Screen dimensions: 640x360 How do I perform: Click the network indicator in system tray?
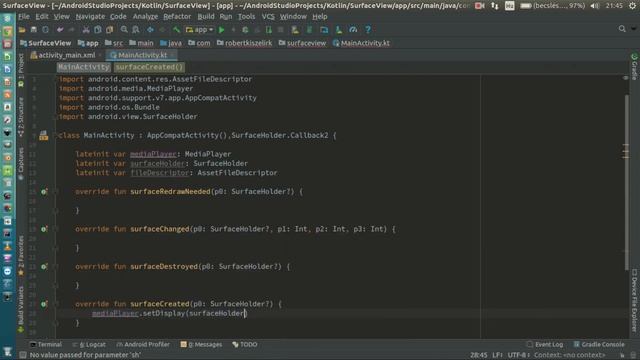tap(495, 6)
